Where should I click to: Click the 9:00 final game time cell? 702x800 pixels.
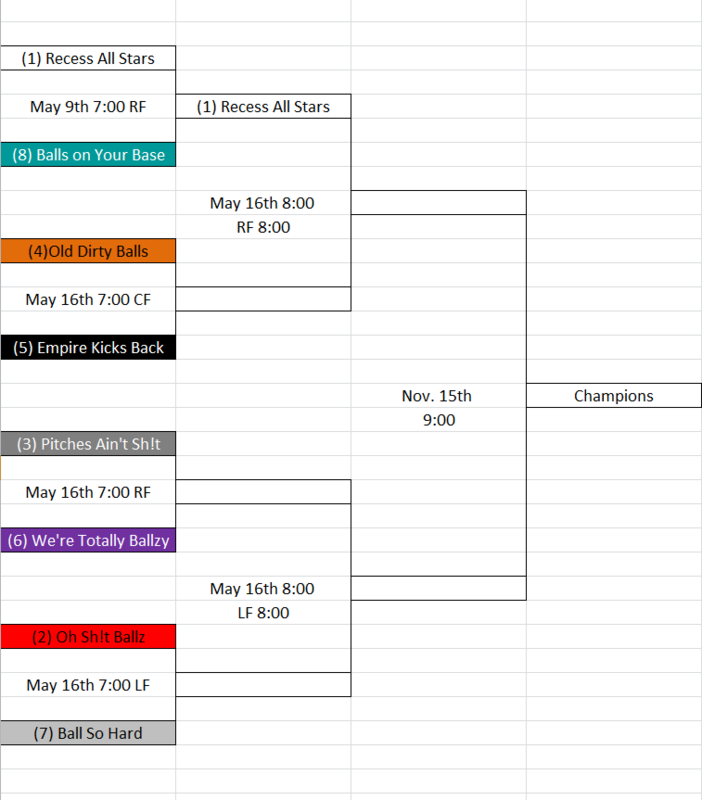[x=439, y=420]
